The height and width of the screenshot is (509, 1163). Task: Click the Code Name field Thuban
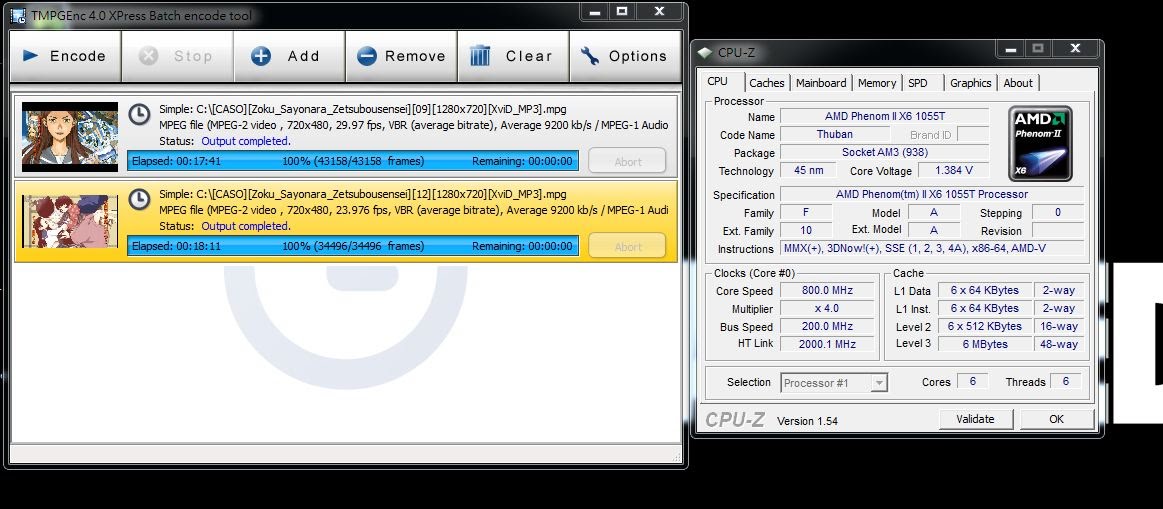pyautogui.click(x=835, y=134)
